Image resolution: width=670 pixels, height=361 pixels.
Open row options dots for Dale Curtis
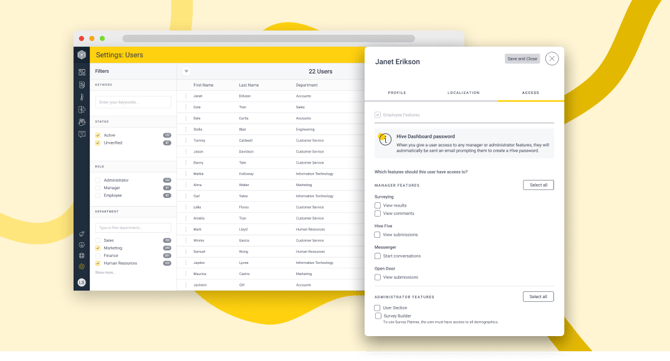click(186, 118)
